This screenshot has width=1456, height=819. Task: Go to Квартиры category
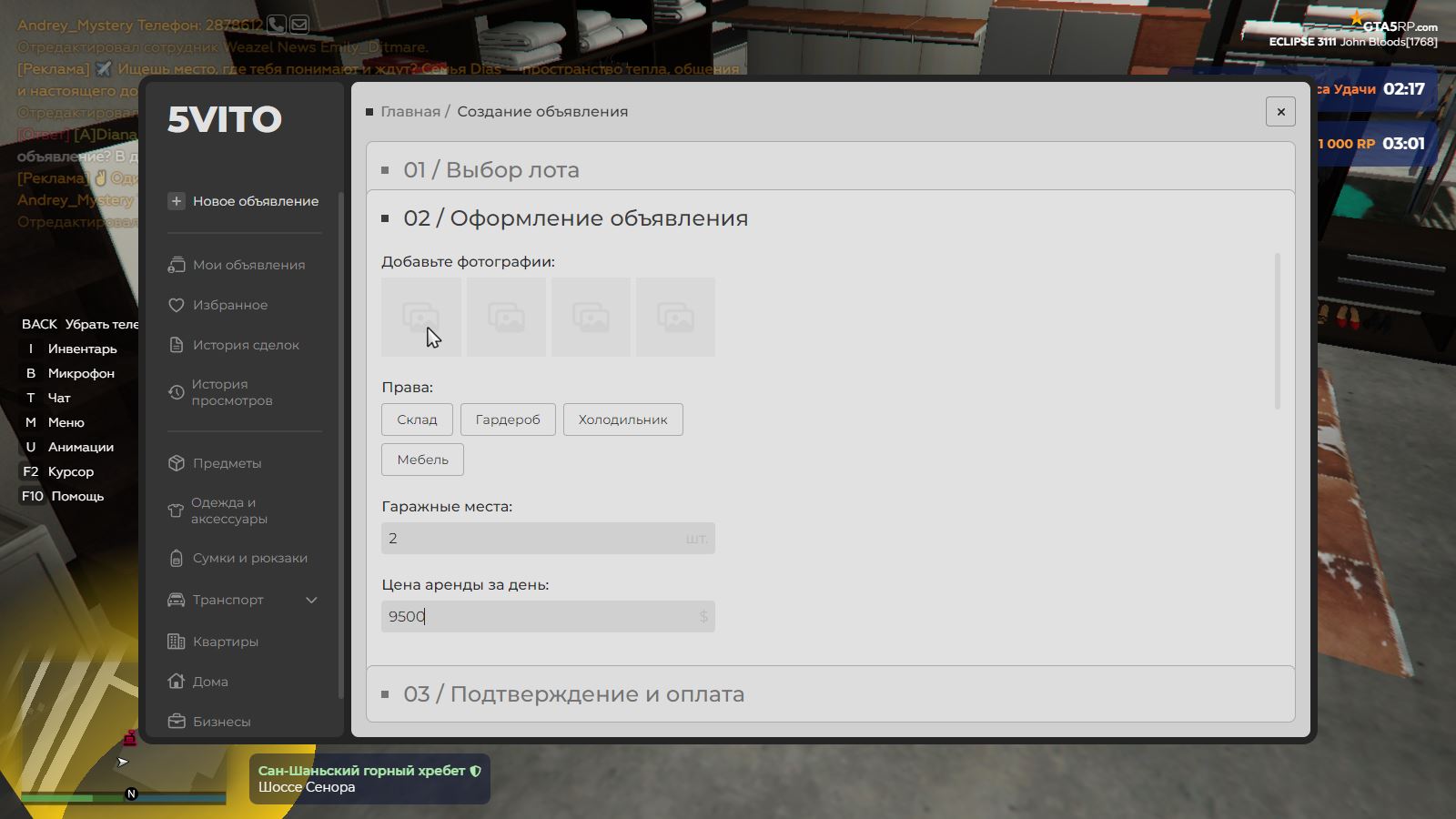[225, 642]
